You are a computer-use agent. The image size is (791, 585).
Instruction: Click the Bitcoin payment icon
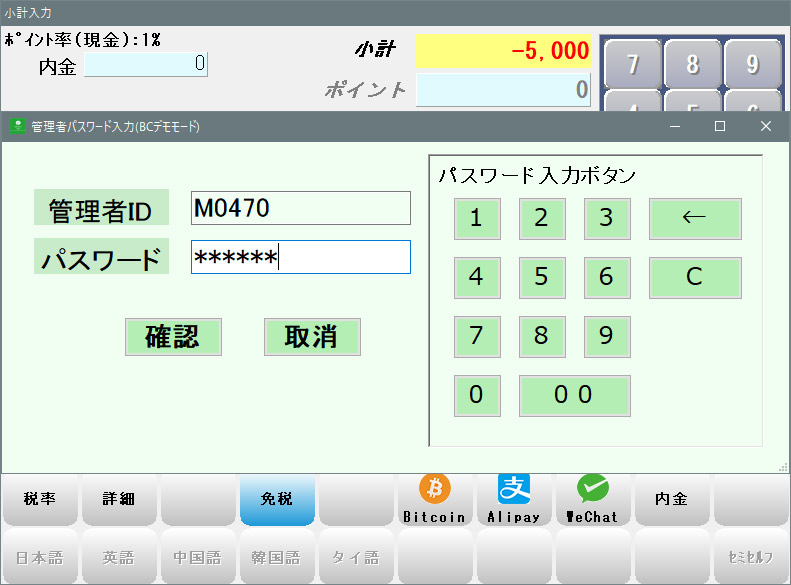[435, 499]
